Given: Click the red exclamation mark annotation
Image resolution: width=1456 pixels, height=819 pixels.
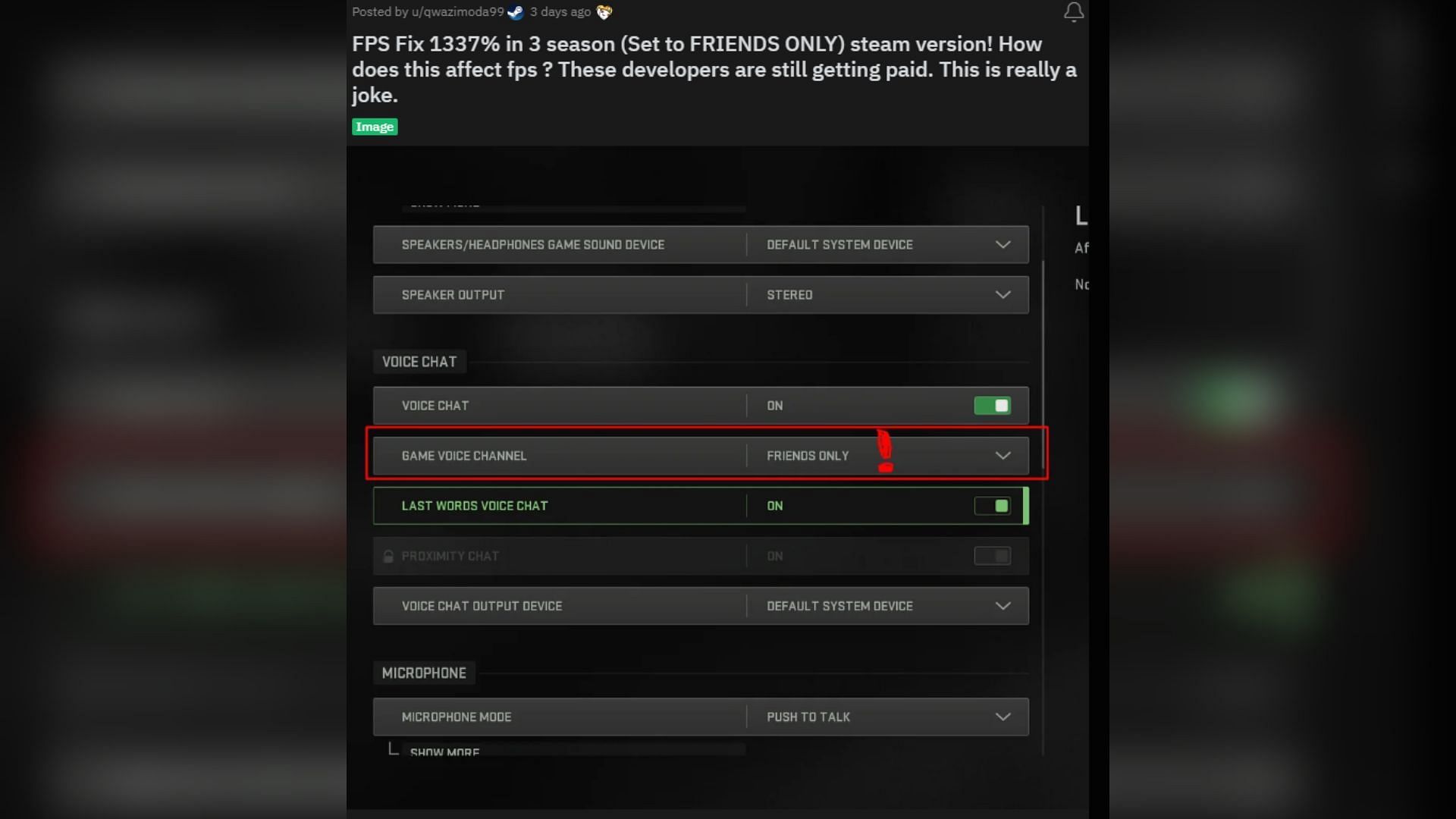Looking at the screenshot, I should pyautogui.click(x=885, y=451).
